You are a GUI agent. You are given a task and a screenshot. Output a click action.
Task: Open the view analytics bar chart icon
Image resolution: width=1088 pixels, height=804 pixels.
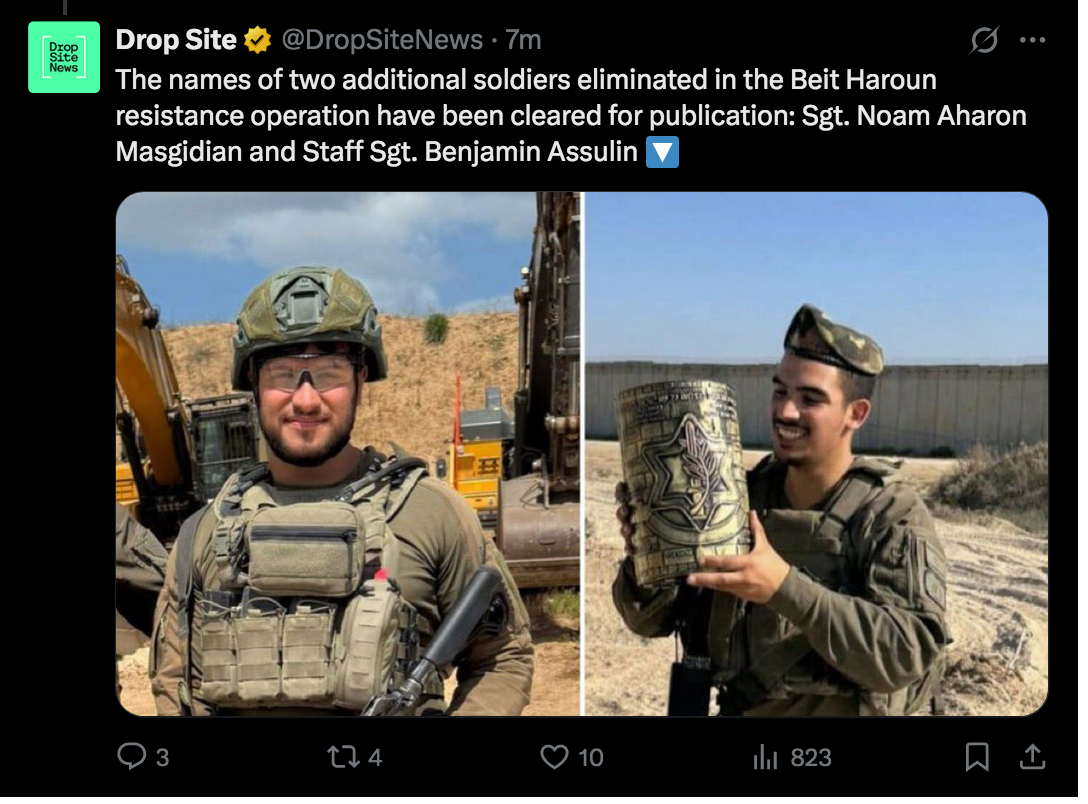click(x=765, y=757)
